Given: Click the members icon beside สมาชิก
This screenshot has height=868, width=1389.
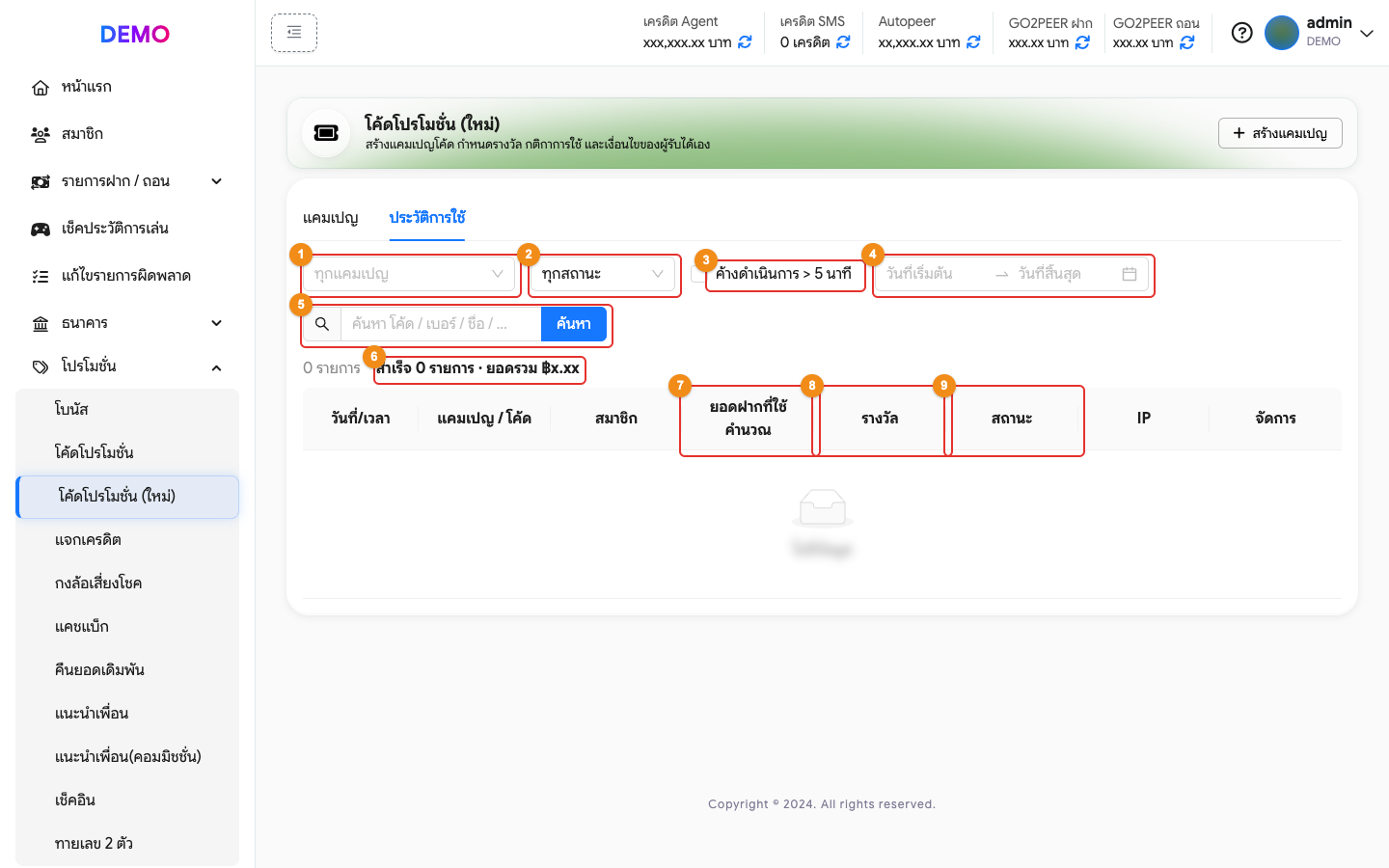Looking at the screenshot, I should [x=41, y=135].
